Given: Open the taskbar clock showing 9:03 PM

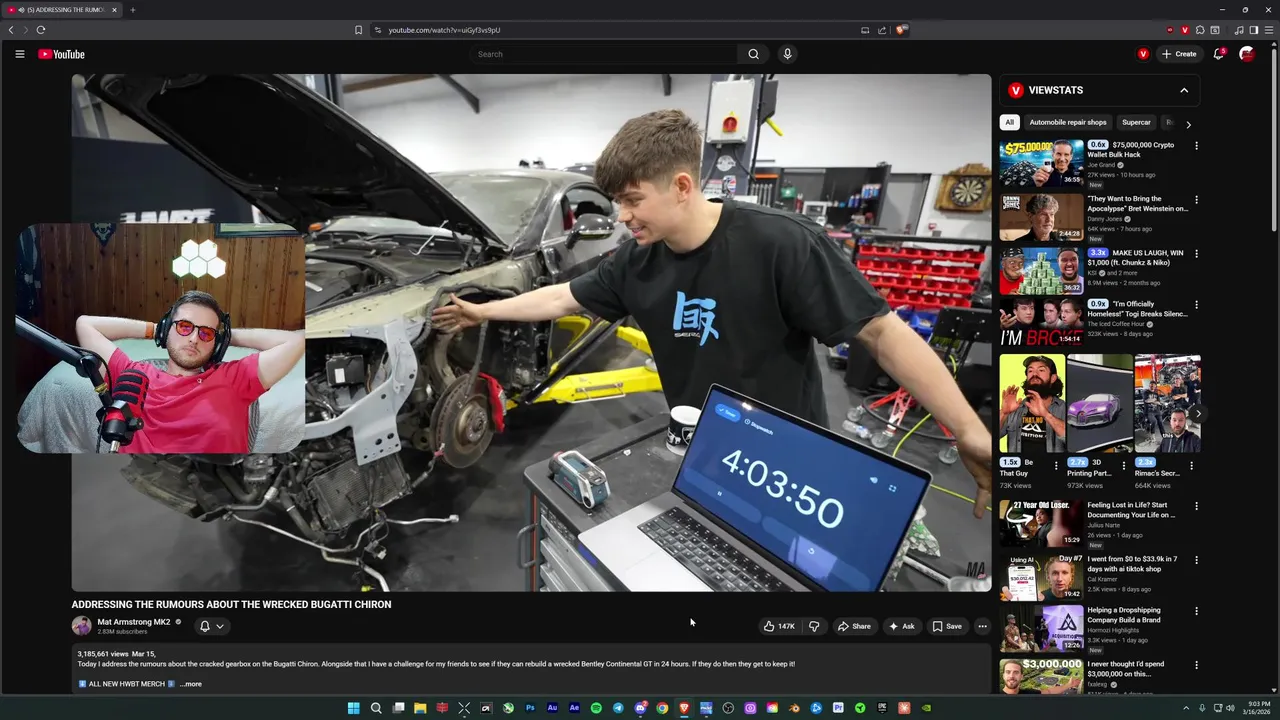Looking at the screenshot, I should [1258, 708].
